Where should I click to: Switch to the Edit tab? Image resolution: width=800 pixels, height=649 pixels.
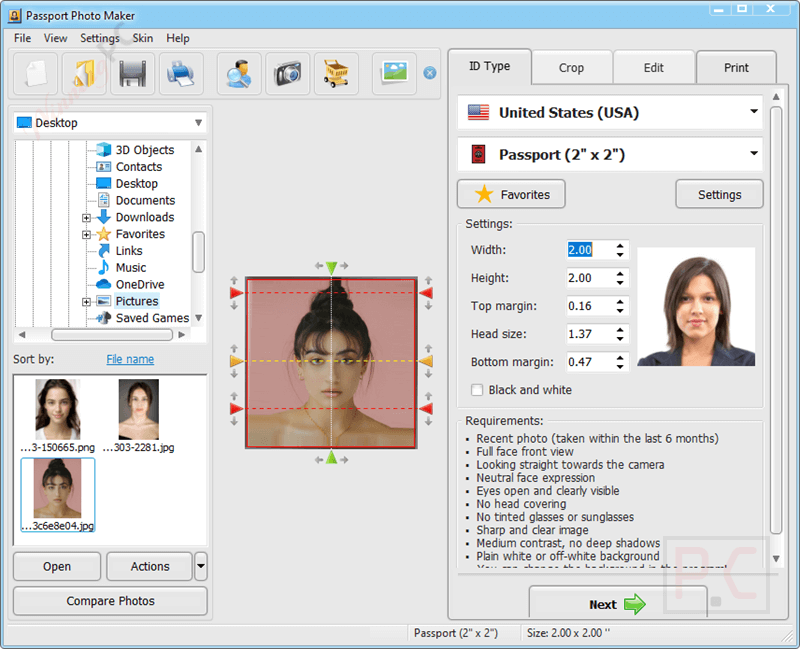pyautogui.click(x=654, y=67)
